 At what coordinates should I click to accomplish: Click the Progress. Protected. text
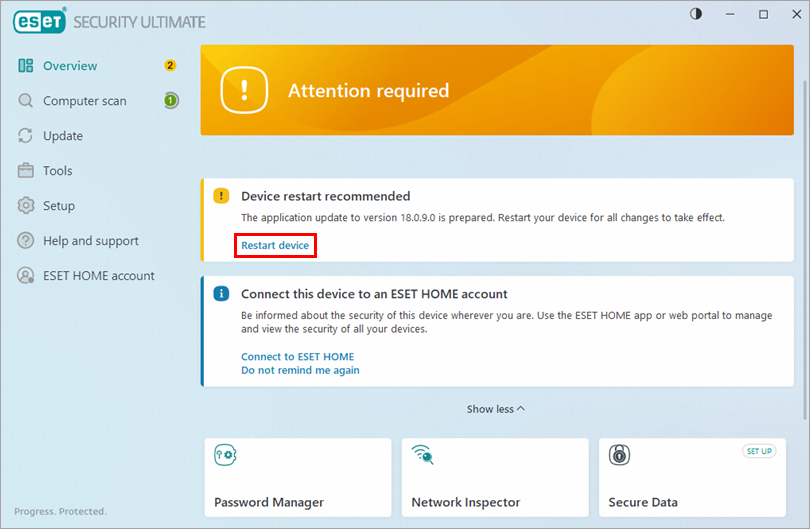coord(60,511)
